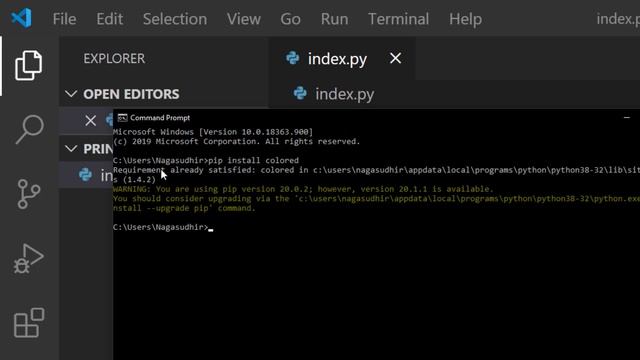Open the File menu
Viewport: 640px width, 360px height.
[64, 19]
